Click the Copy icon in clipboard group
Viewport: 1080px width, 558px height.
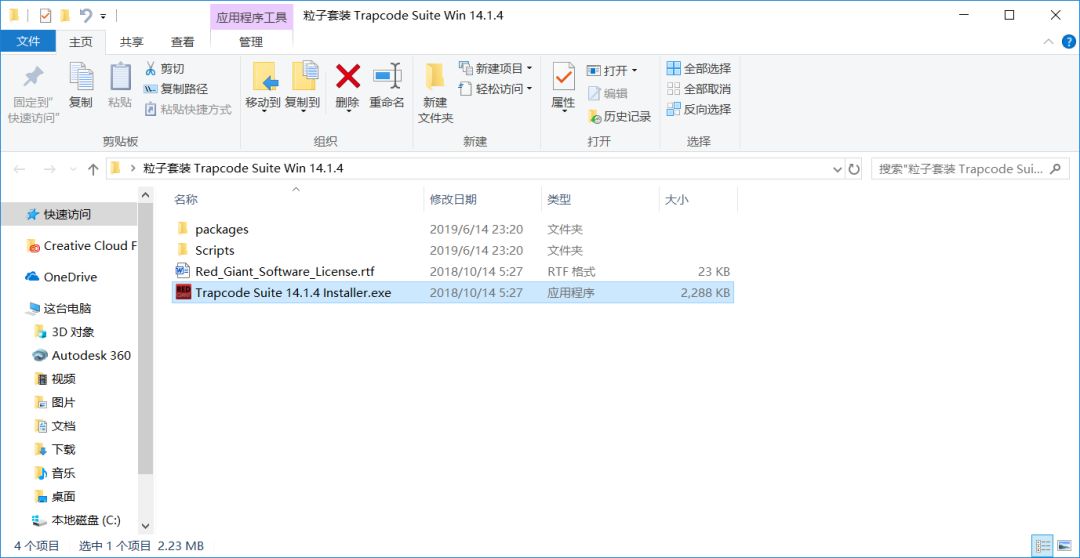tap(81, 77)
